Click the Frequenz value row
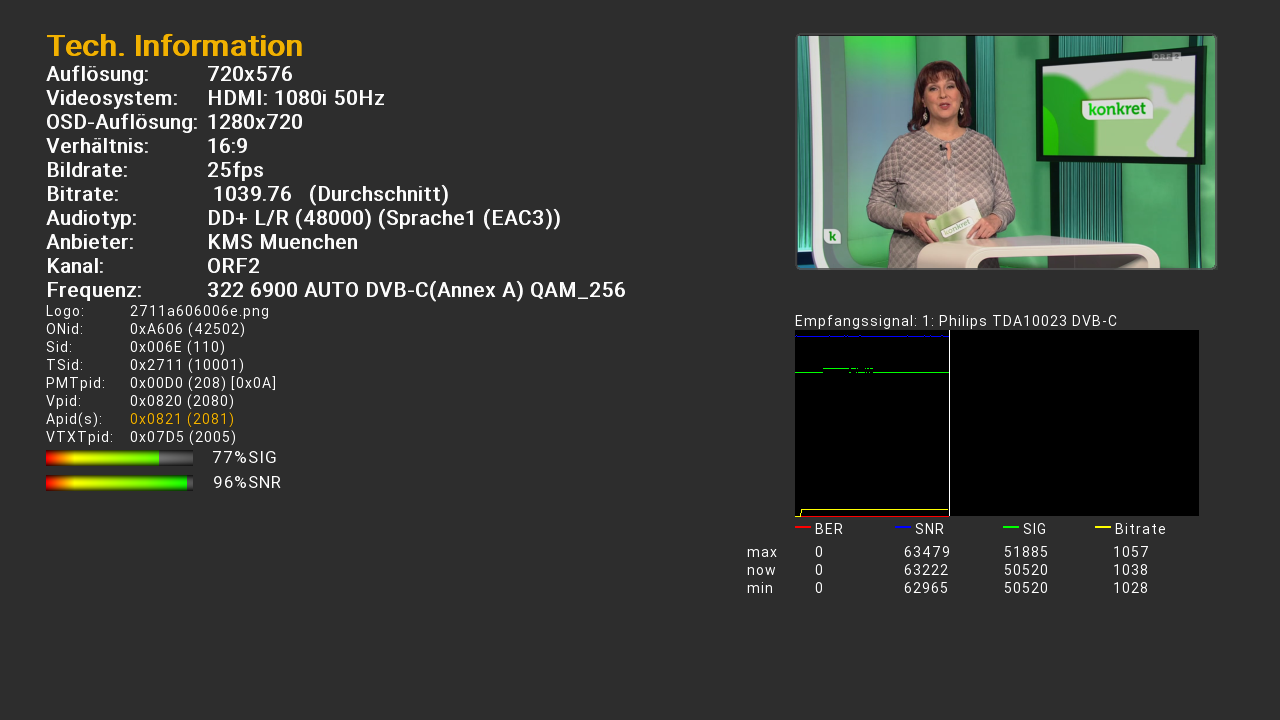Image resolution: width=1280 pixels, height=720 pixels. [x=415, y=290]
